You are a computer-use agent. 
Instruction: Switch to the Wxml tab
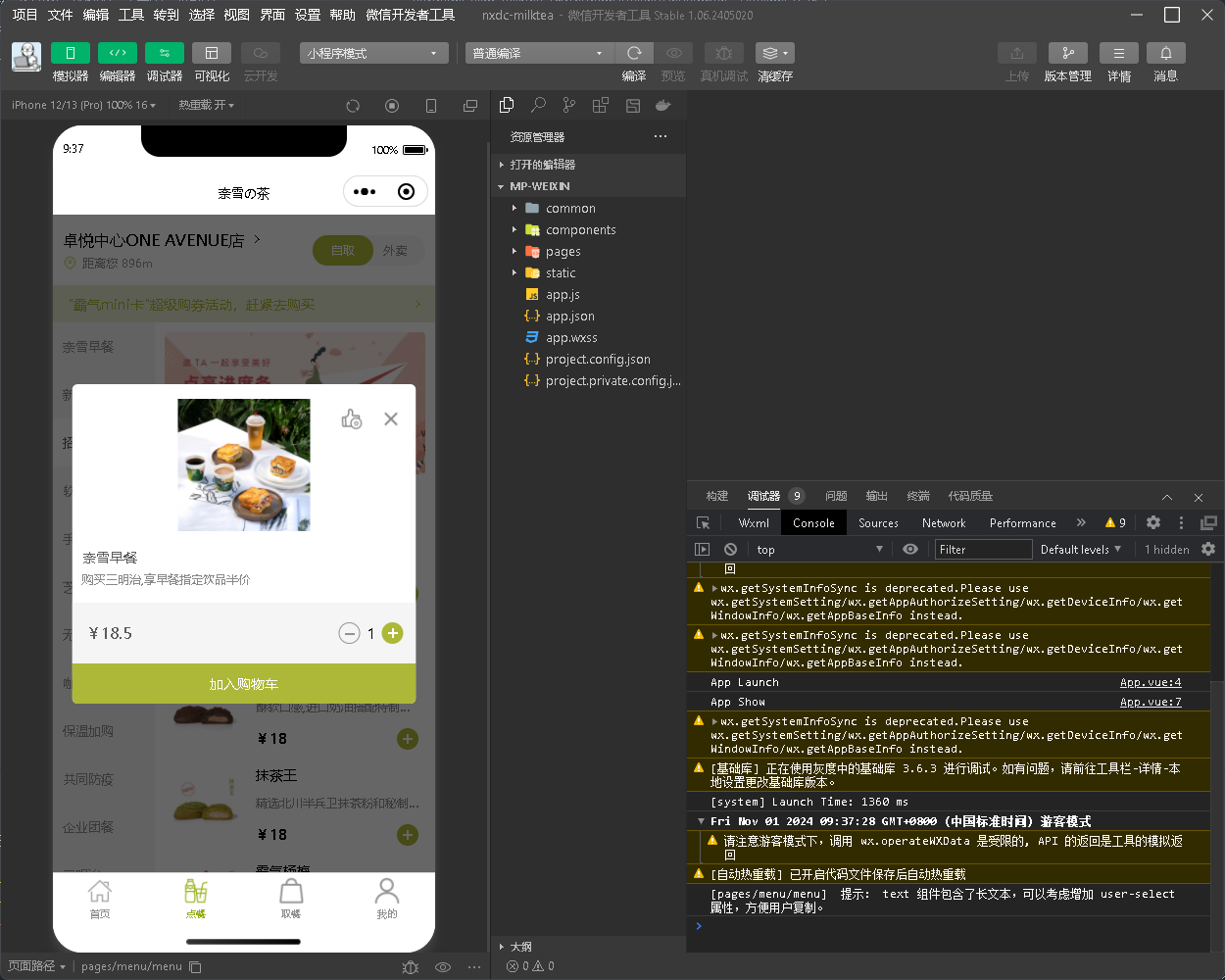tap(754, 523)
